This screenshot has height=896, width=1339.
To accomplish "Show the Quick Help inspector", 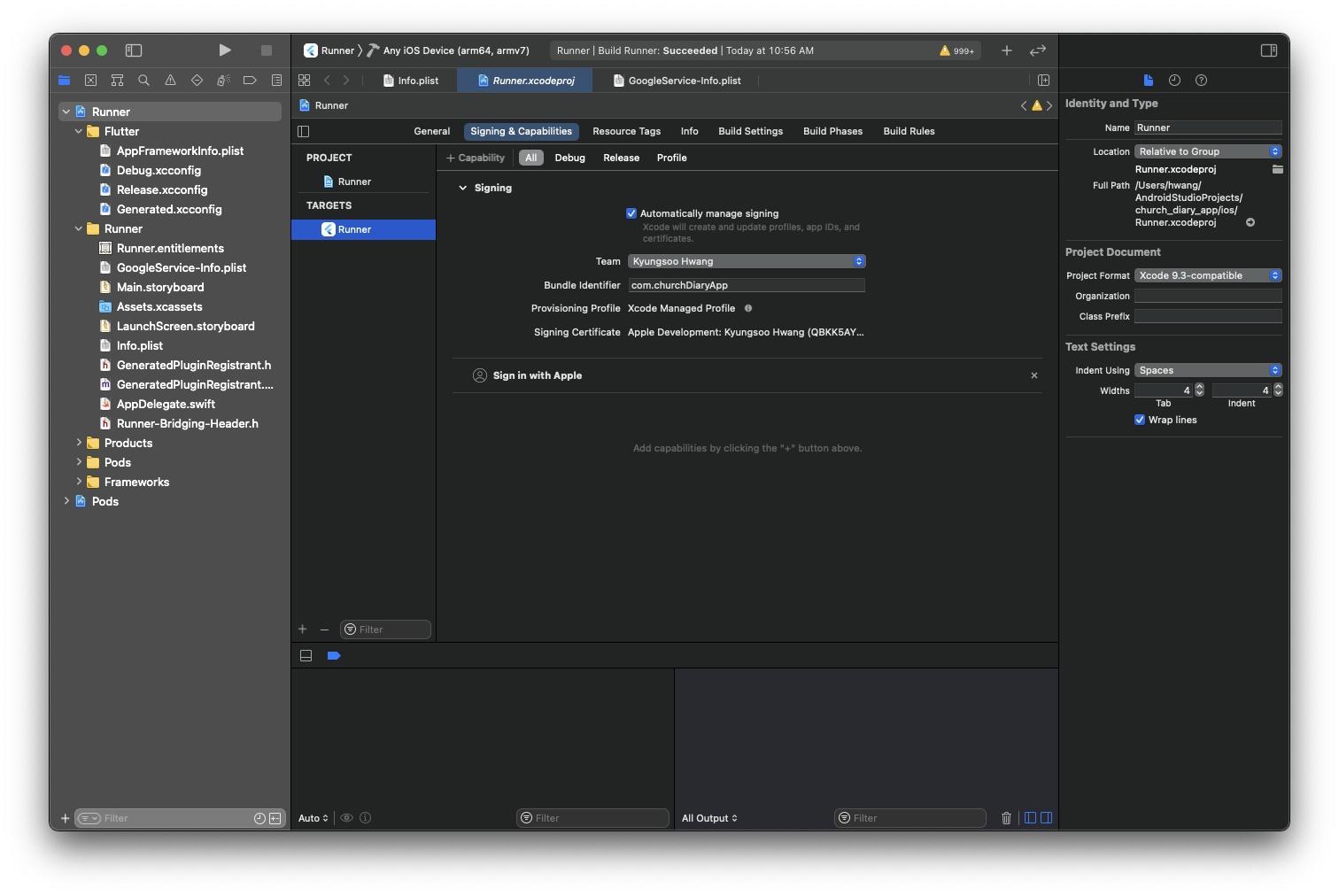I will (1201, 81).
